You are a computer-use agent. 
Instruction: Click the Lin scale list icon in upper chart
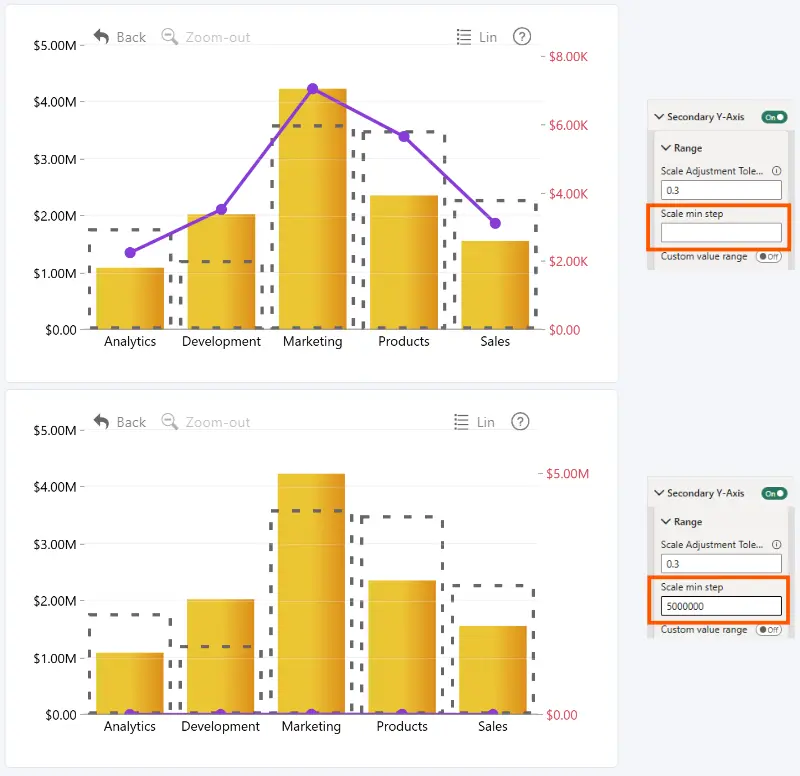[x=464, y=37]
